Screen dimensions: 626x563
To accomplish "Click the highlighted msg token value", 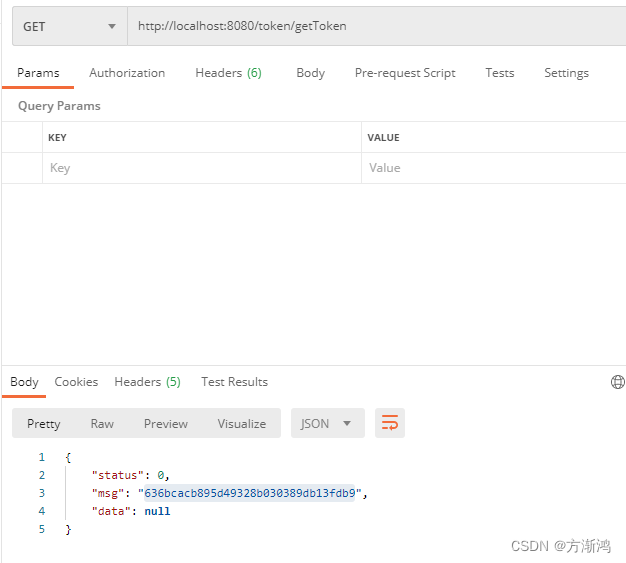I will 250,494.
